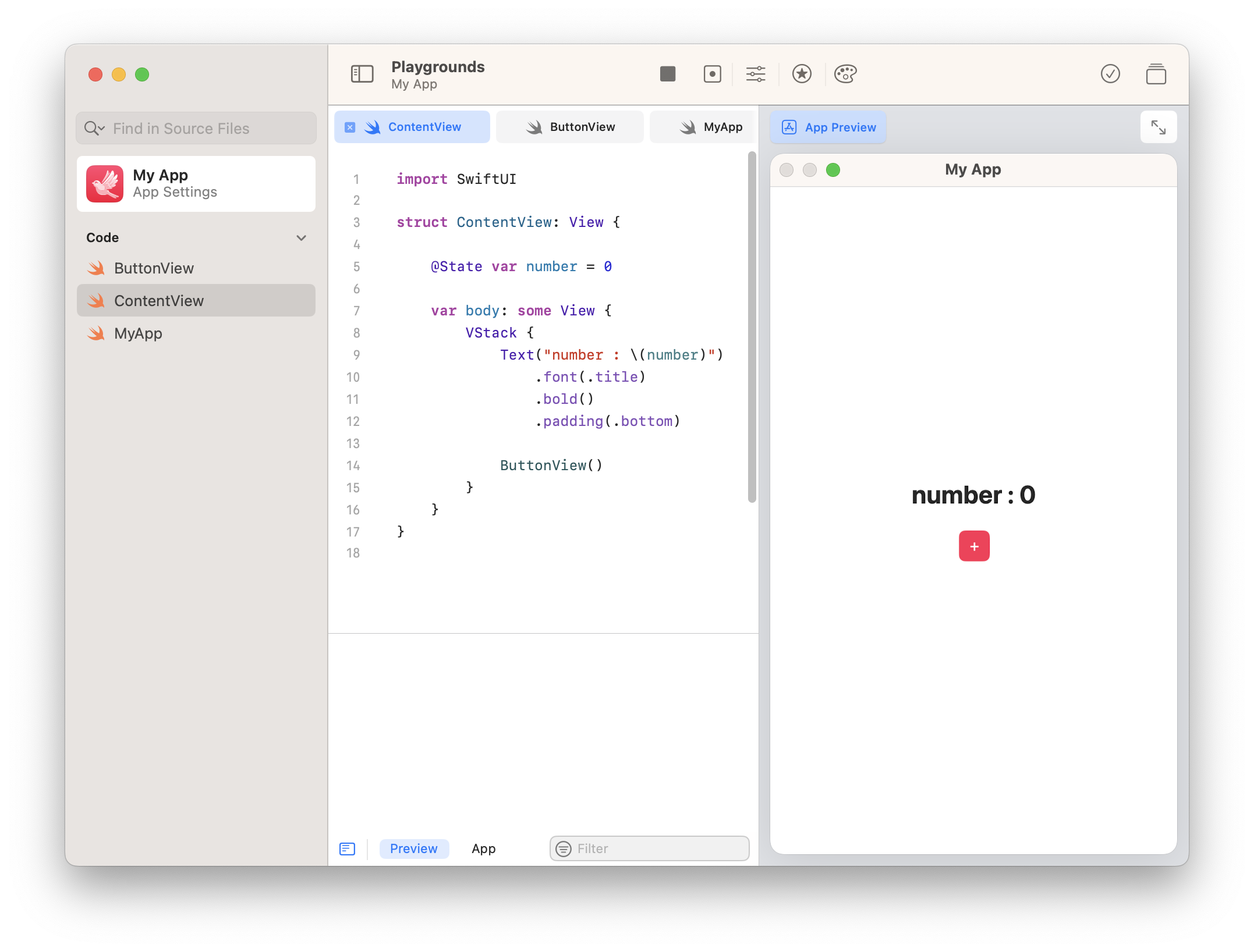Toggle the console panel icon at bottom left

(347, 848)
